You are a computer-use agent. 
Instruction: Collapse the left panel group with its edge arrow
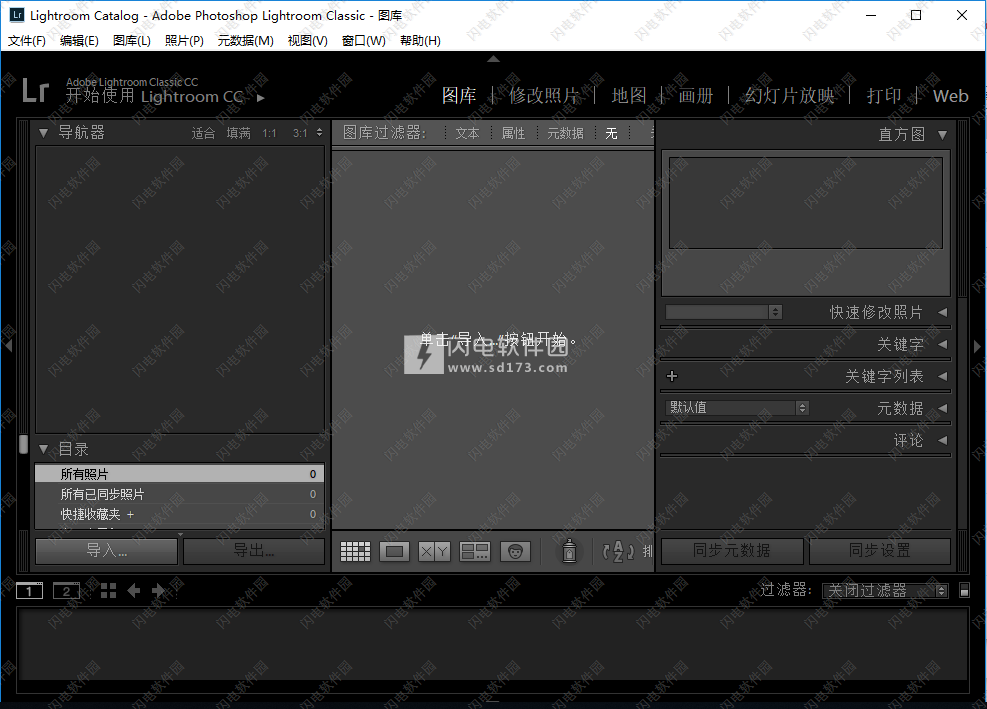[x=8, y=346]
